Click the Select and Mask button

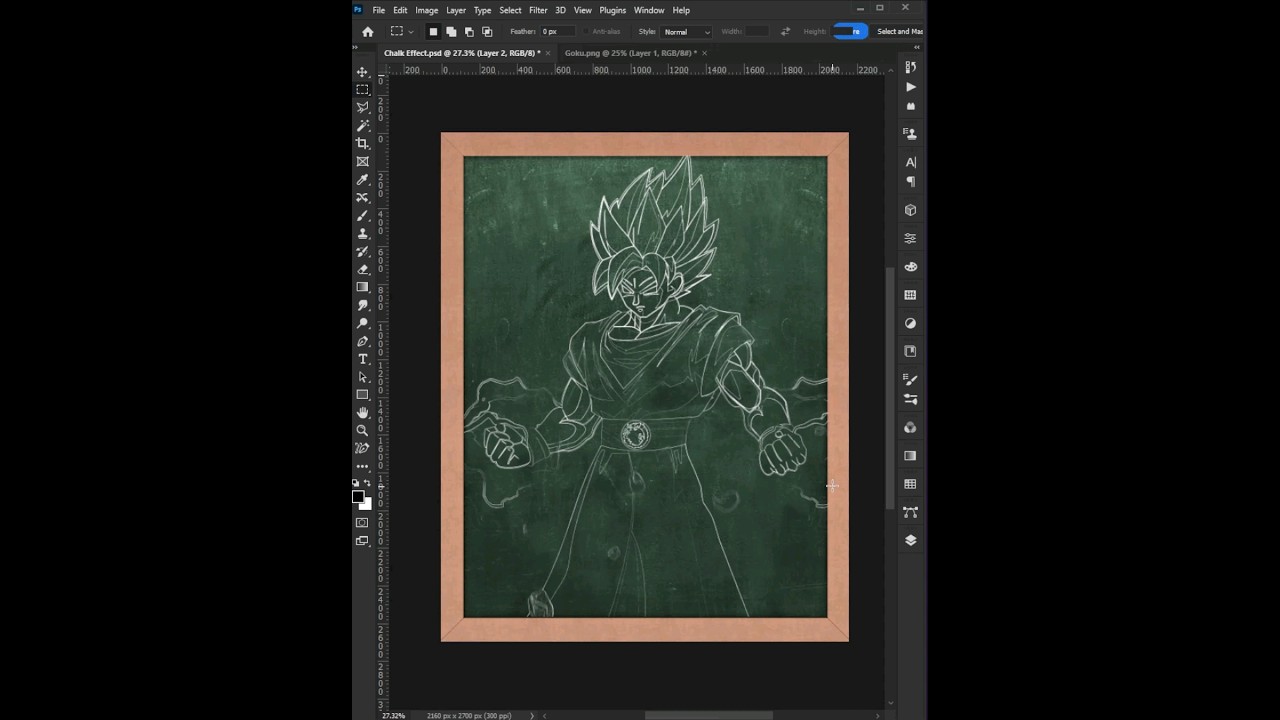pos(900,32)
